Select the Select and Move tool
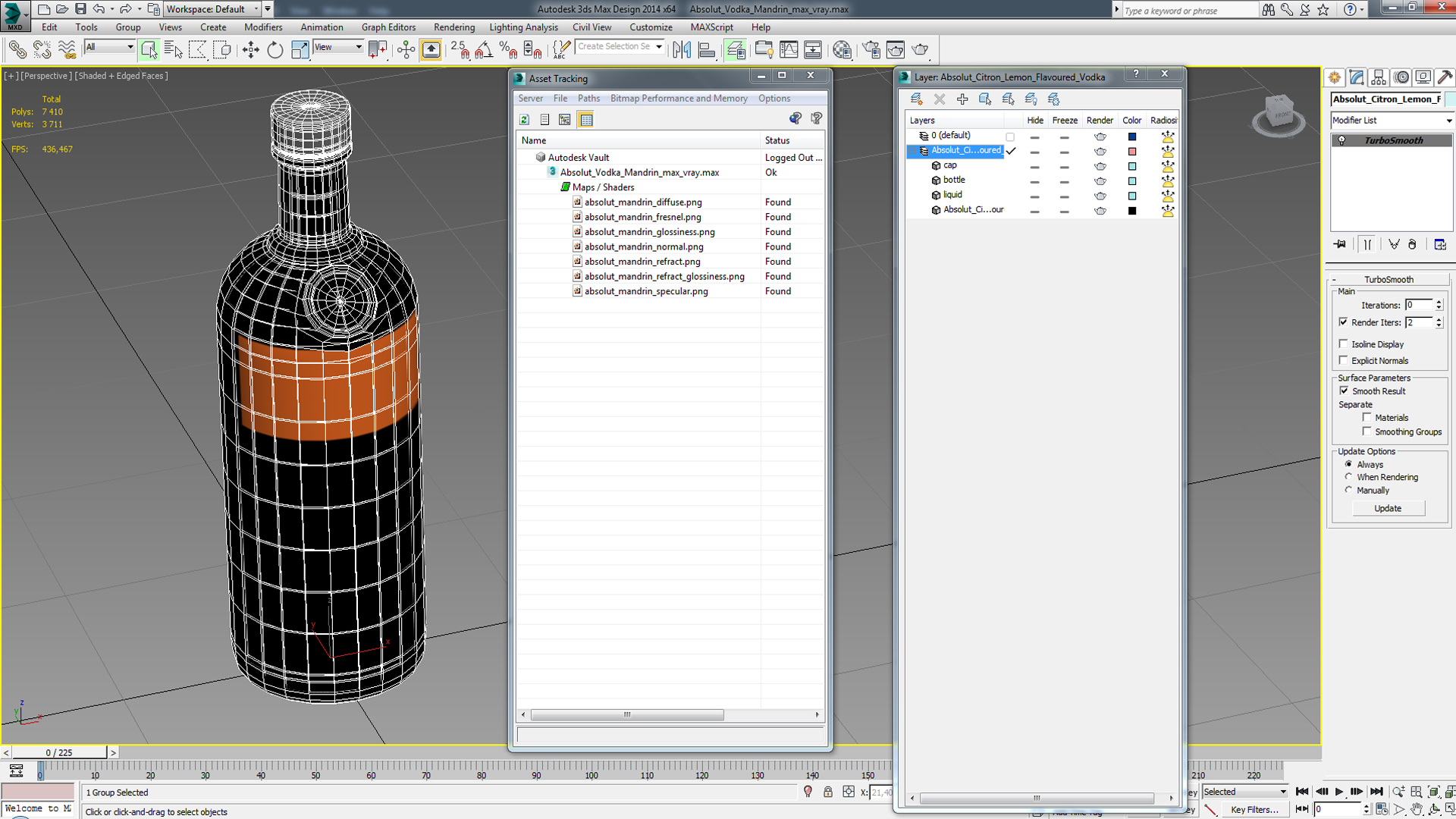This screenshot has width=1456, height=819. point(250,50)
